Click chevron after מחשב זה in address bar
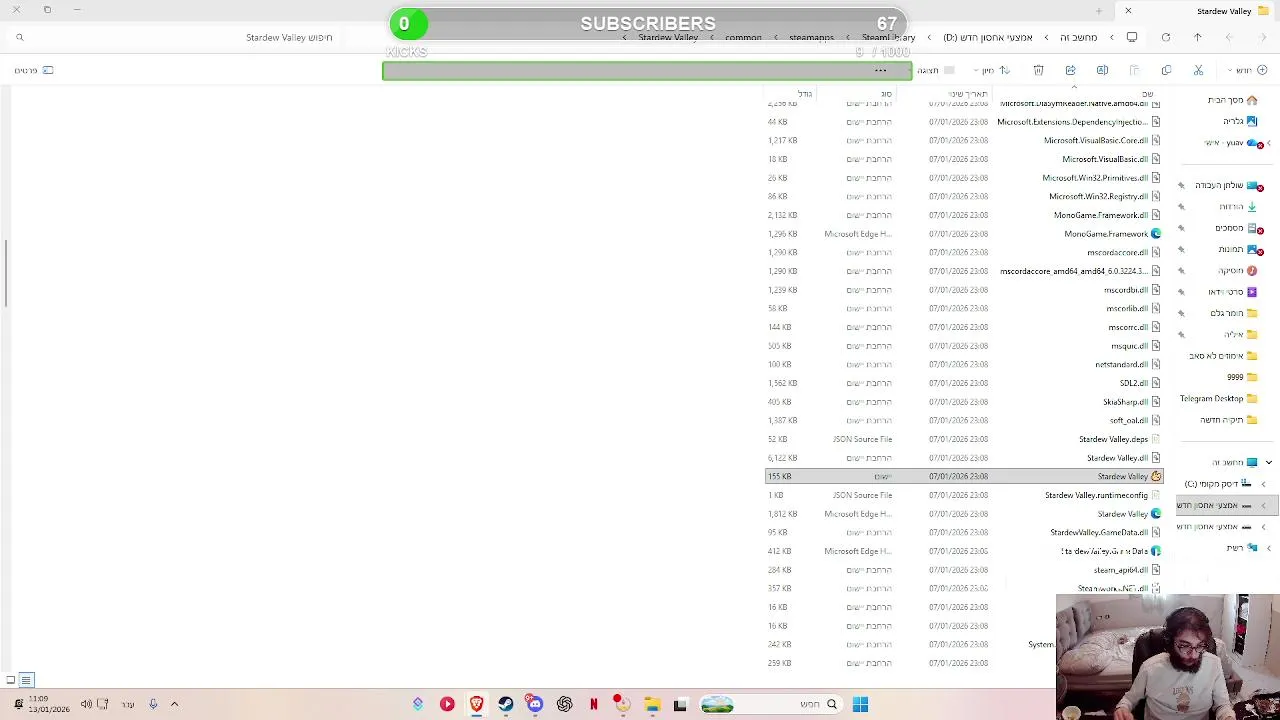The height and width of the screenshot is (720, 1280). [1046, 37]
